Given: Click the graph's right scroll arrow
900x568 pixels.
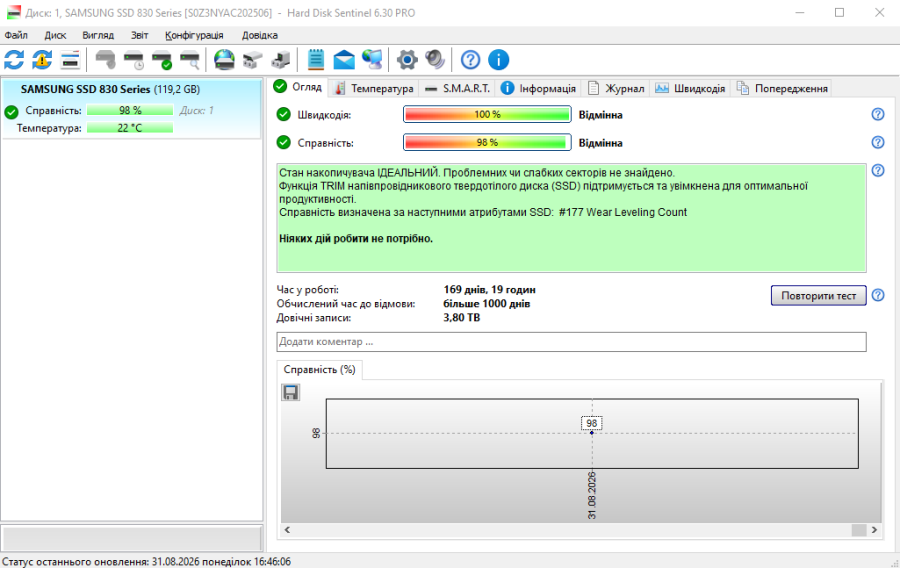Looking at the screenshot, I should click(874, 530).
